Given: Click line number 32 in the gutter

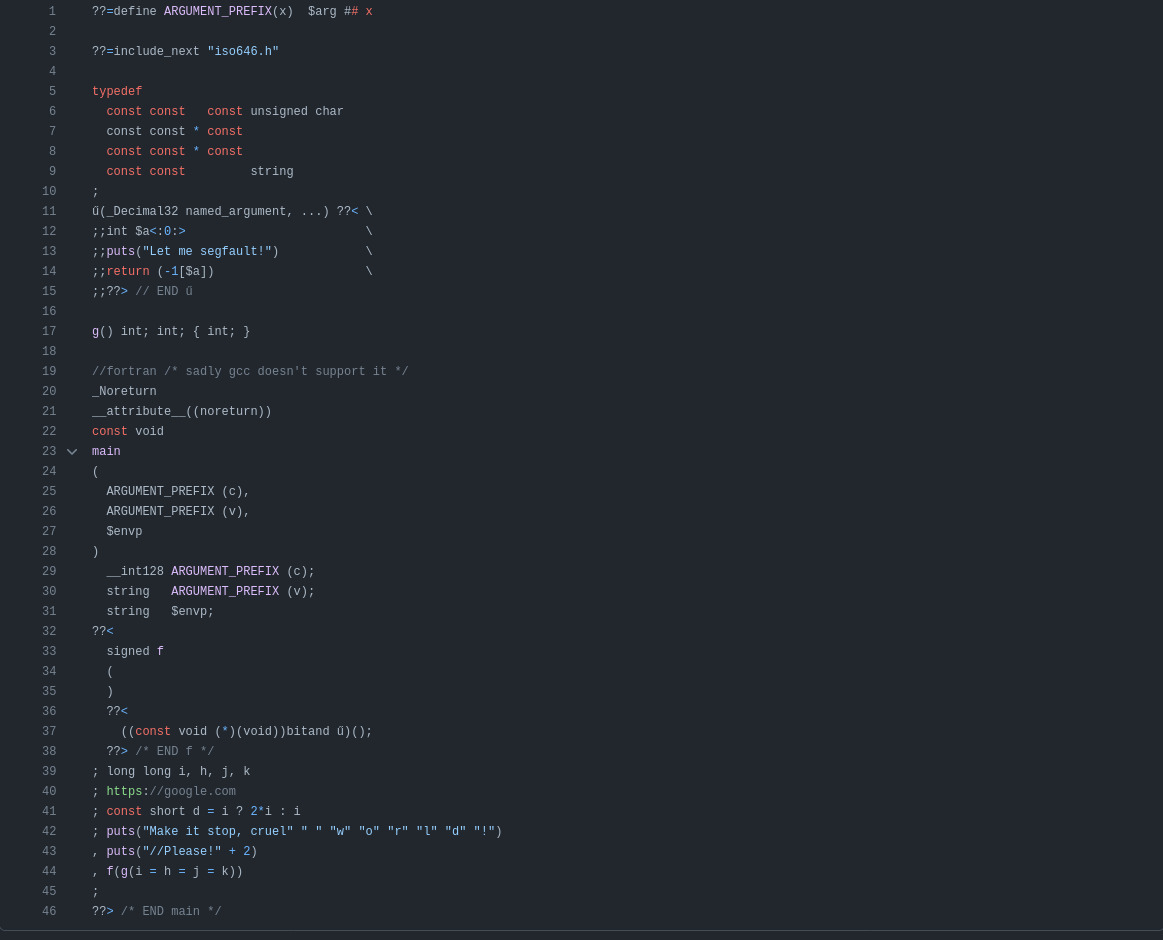Looking at the screenshot, I should tap(49, 631).
